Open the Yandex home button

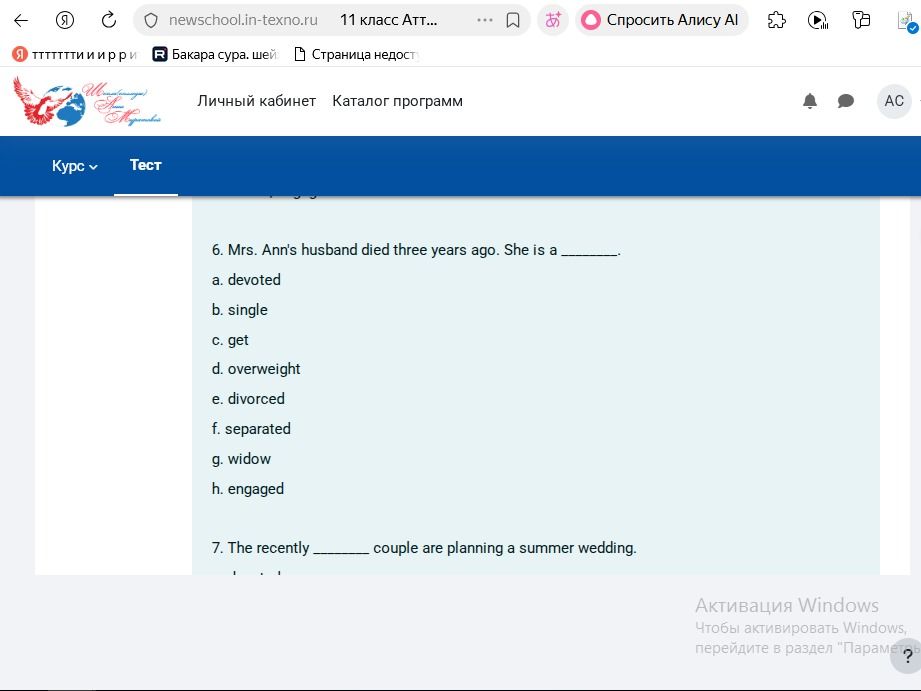(x=65, y=21)
